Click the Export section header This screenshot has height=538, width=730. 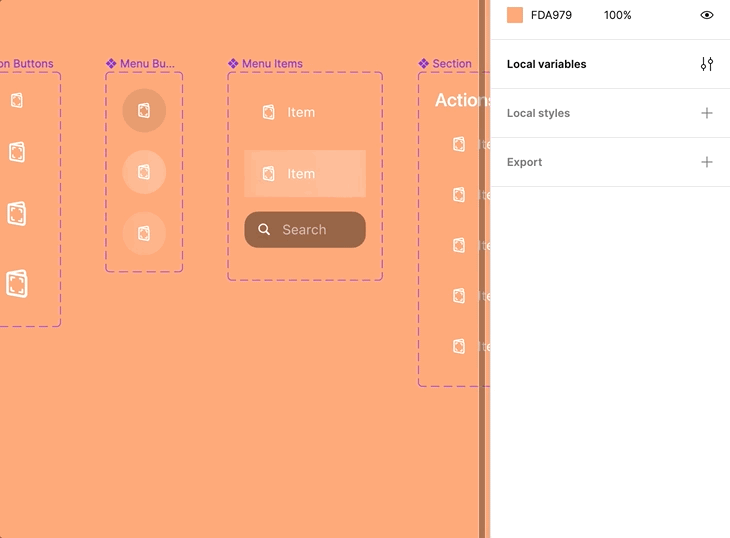pos(524,162)
